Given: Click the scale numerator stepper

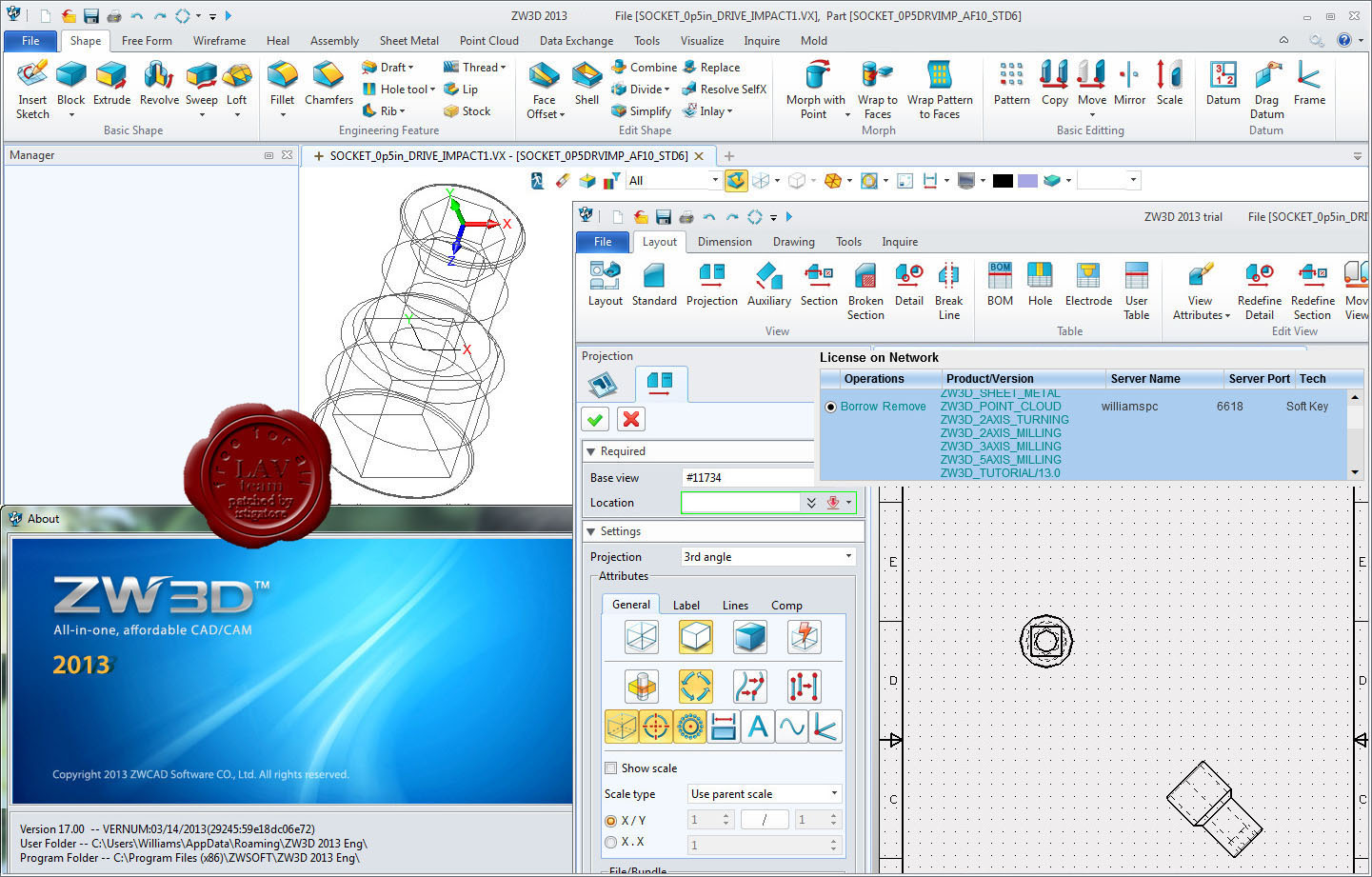Looking at the screenshot, I should [x=726, y=819].
